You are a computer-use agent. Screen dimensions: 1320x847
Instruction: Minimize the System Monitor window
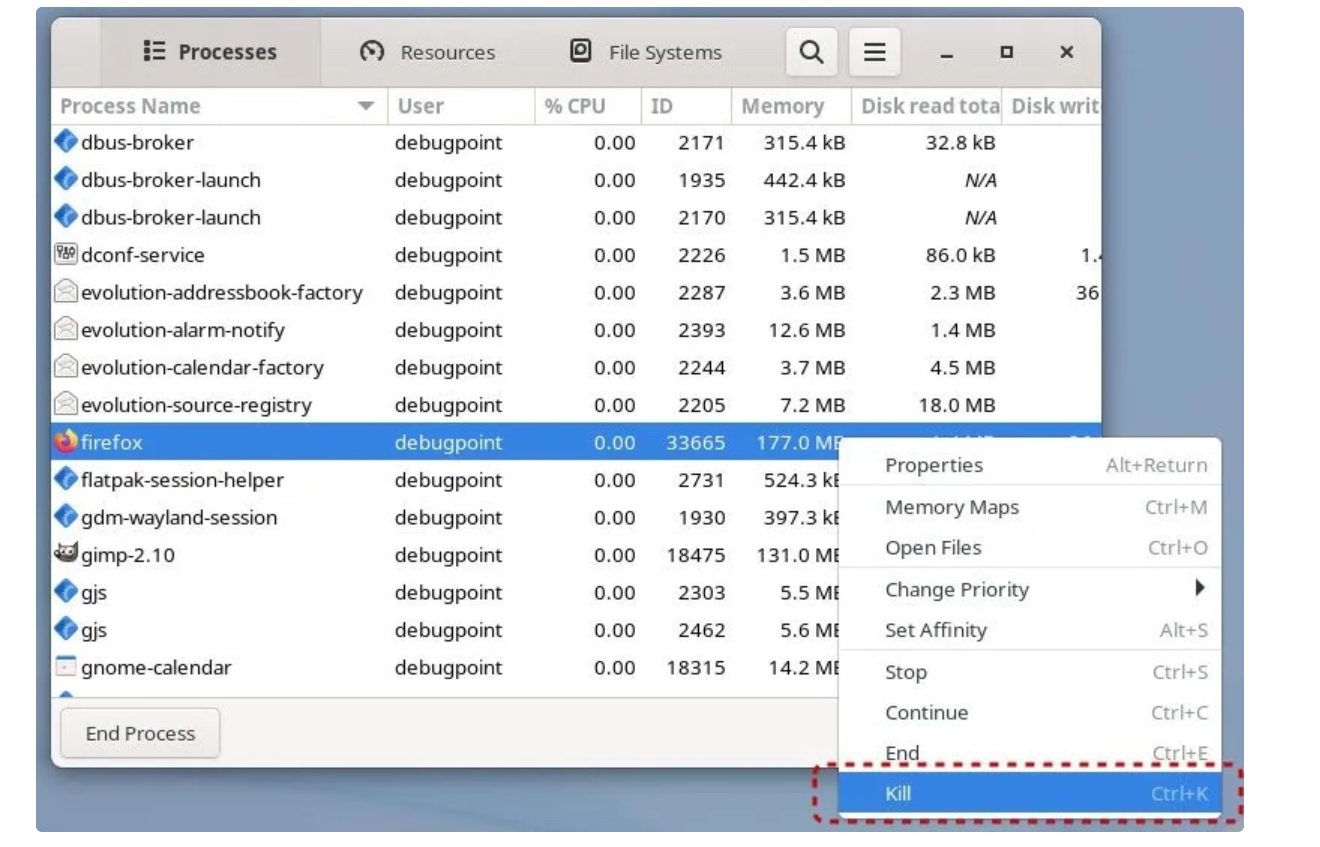pos(947,53)
